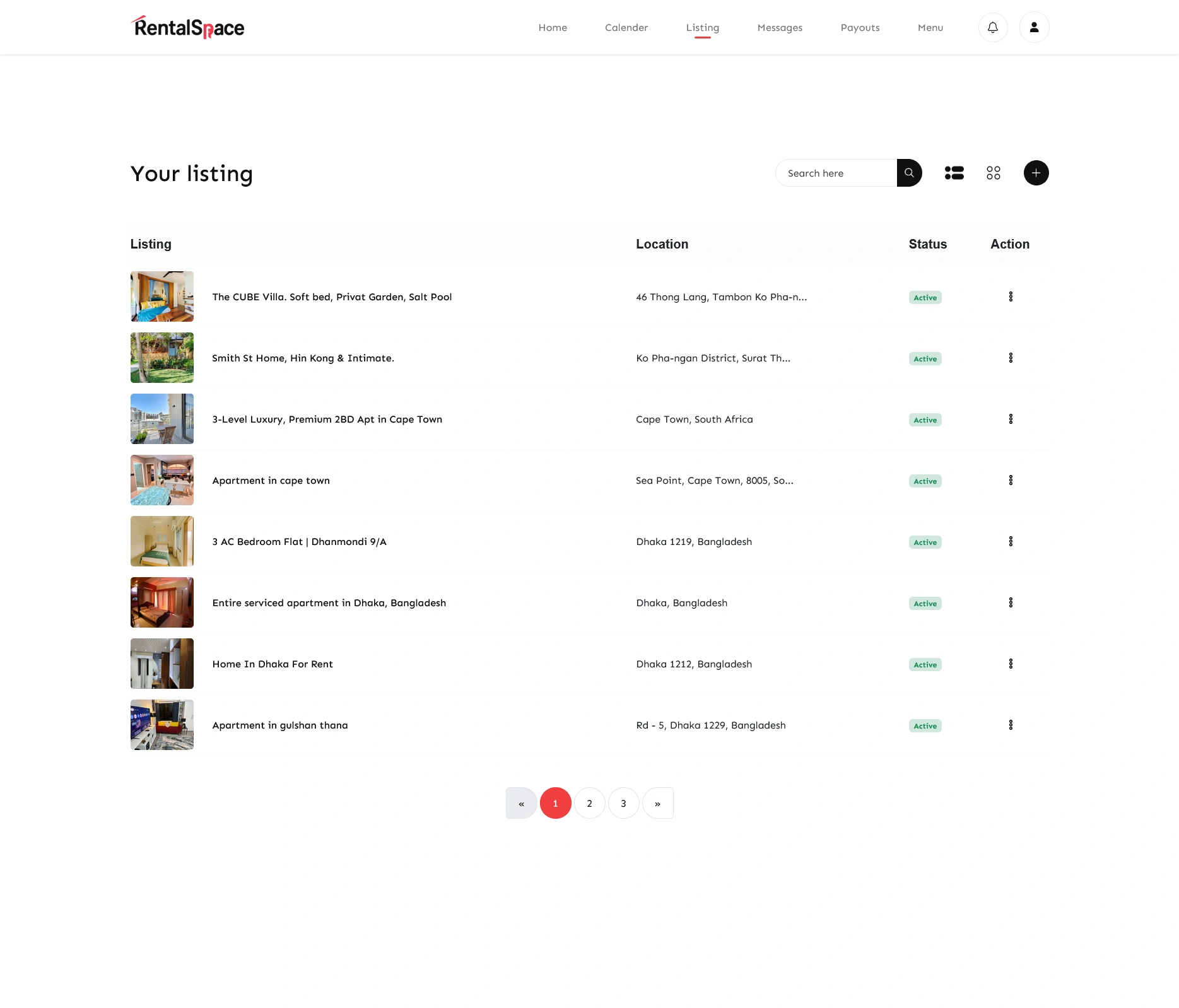Open the user profile icon
Viewport: 1179px width, 1008px height.
[1034, 28]
